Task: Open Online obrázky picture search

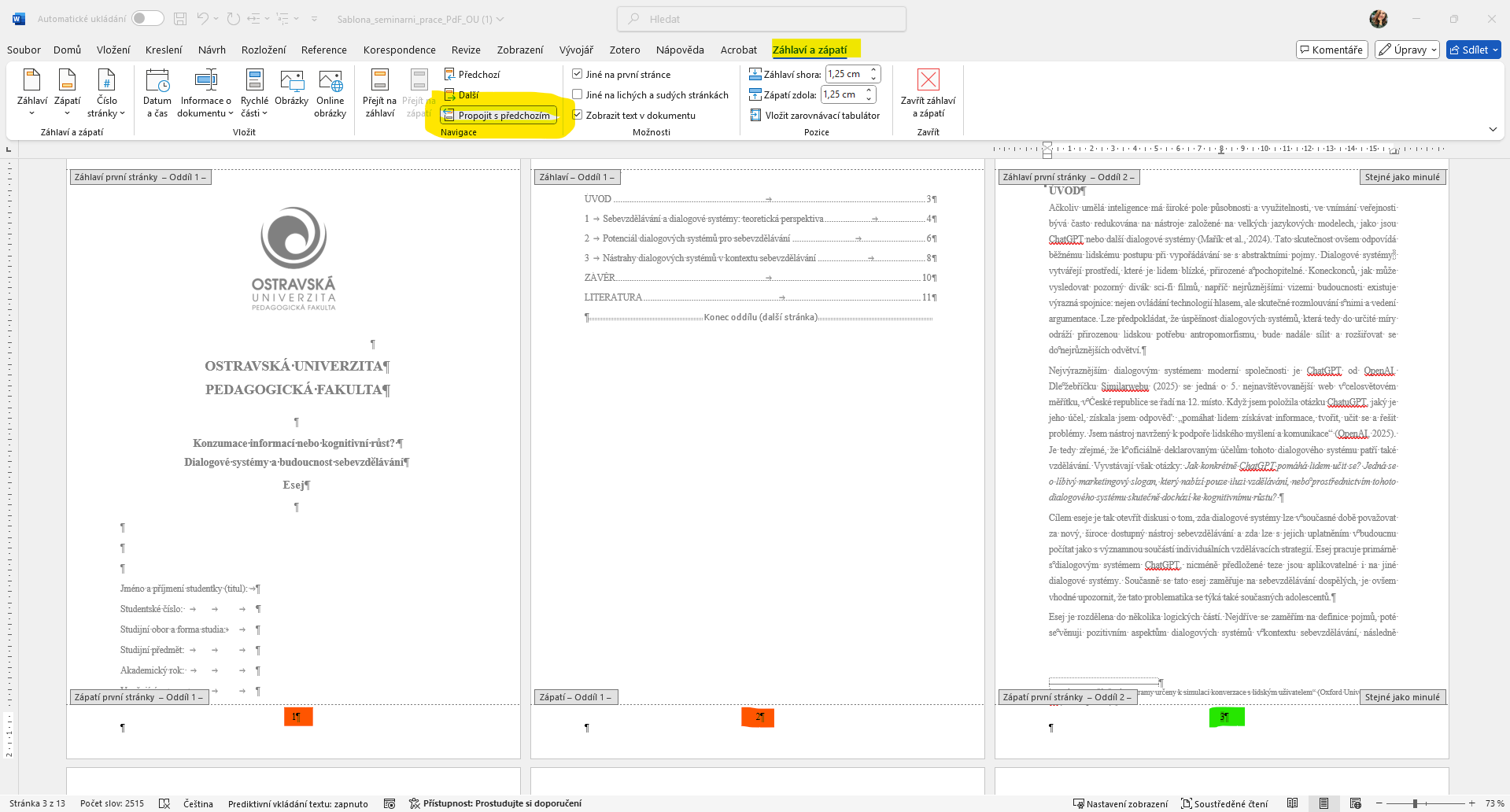Action: coord(330,82)
